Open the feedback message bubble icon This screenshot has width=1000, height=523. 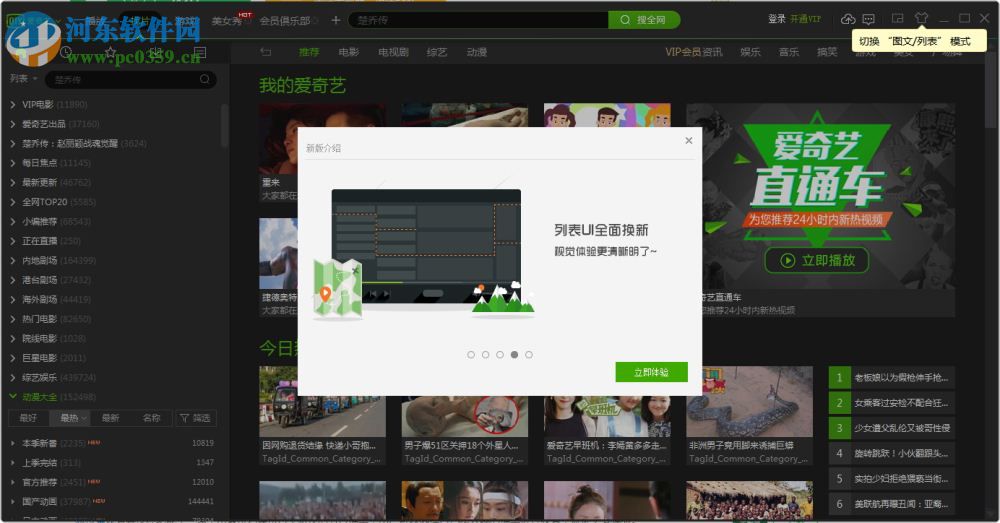click(869, 19)
